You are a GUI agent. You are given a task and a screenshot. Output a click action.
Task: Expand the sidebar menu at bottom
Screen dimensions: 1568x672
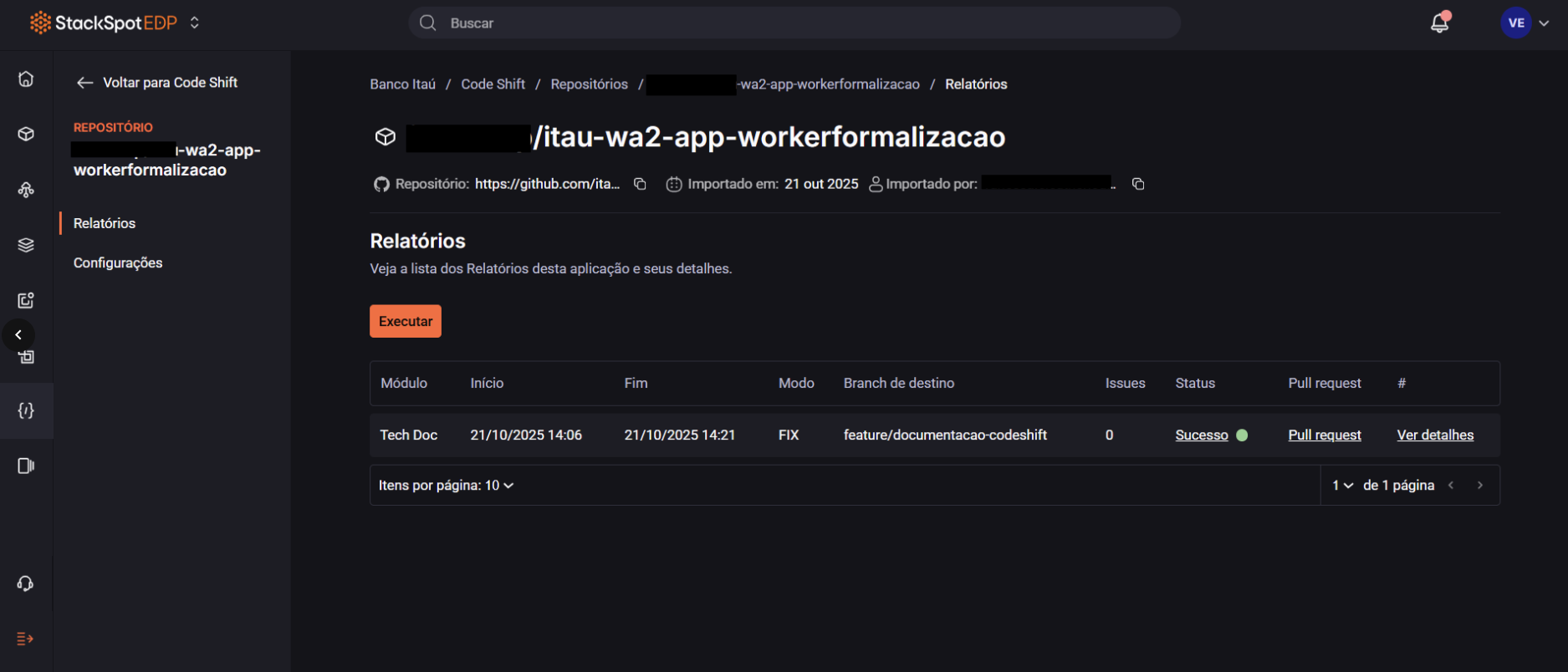click(x=25, y=639)
